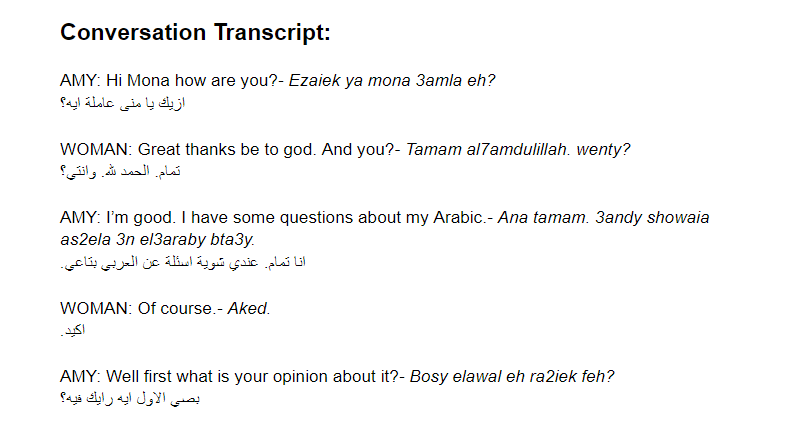Screen dimensions: 793x423
Task: Click the italic word 'Aked'
Action: coord(249,308)
